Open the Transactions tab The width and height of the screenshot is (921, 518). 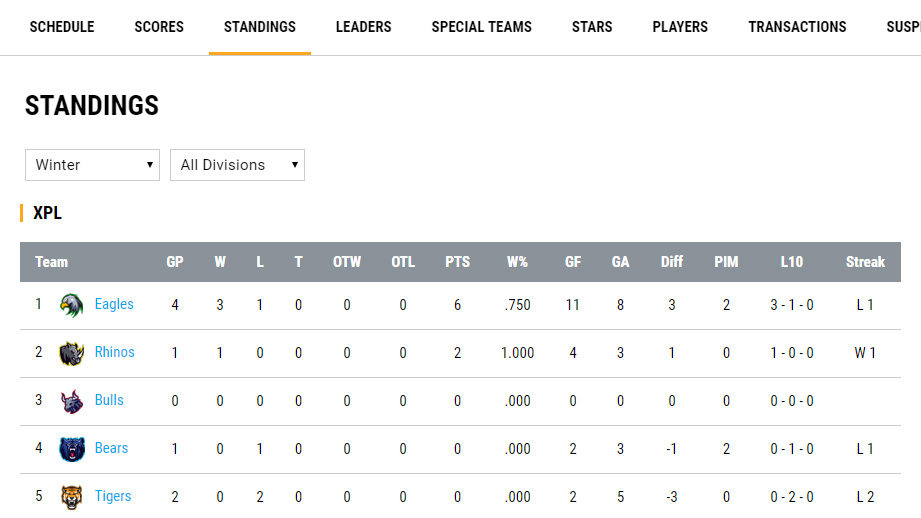point(797,27)
